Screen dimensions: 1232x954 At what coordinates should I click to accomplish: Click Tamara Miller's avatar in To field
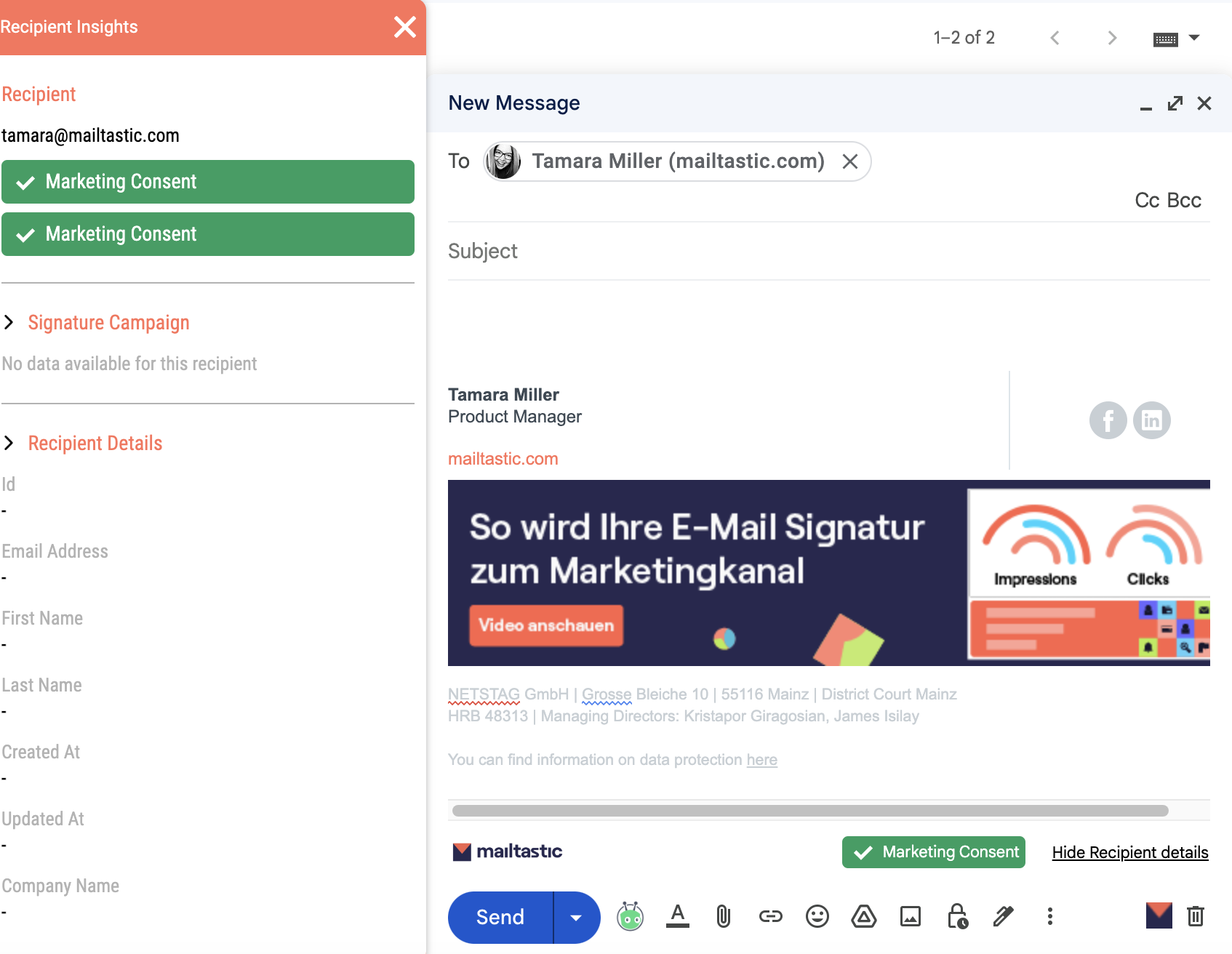503,161
